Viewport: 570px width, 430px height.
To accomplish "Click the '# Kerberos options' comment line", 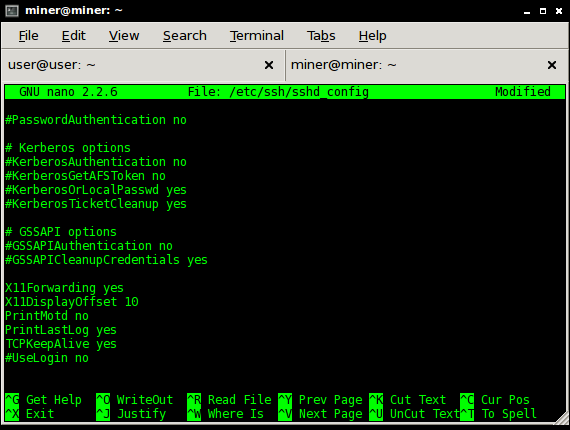I will tap(68, 148).
